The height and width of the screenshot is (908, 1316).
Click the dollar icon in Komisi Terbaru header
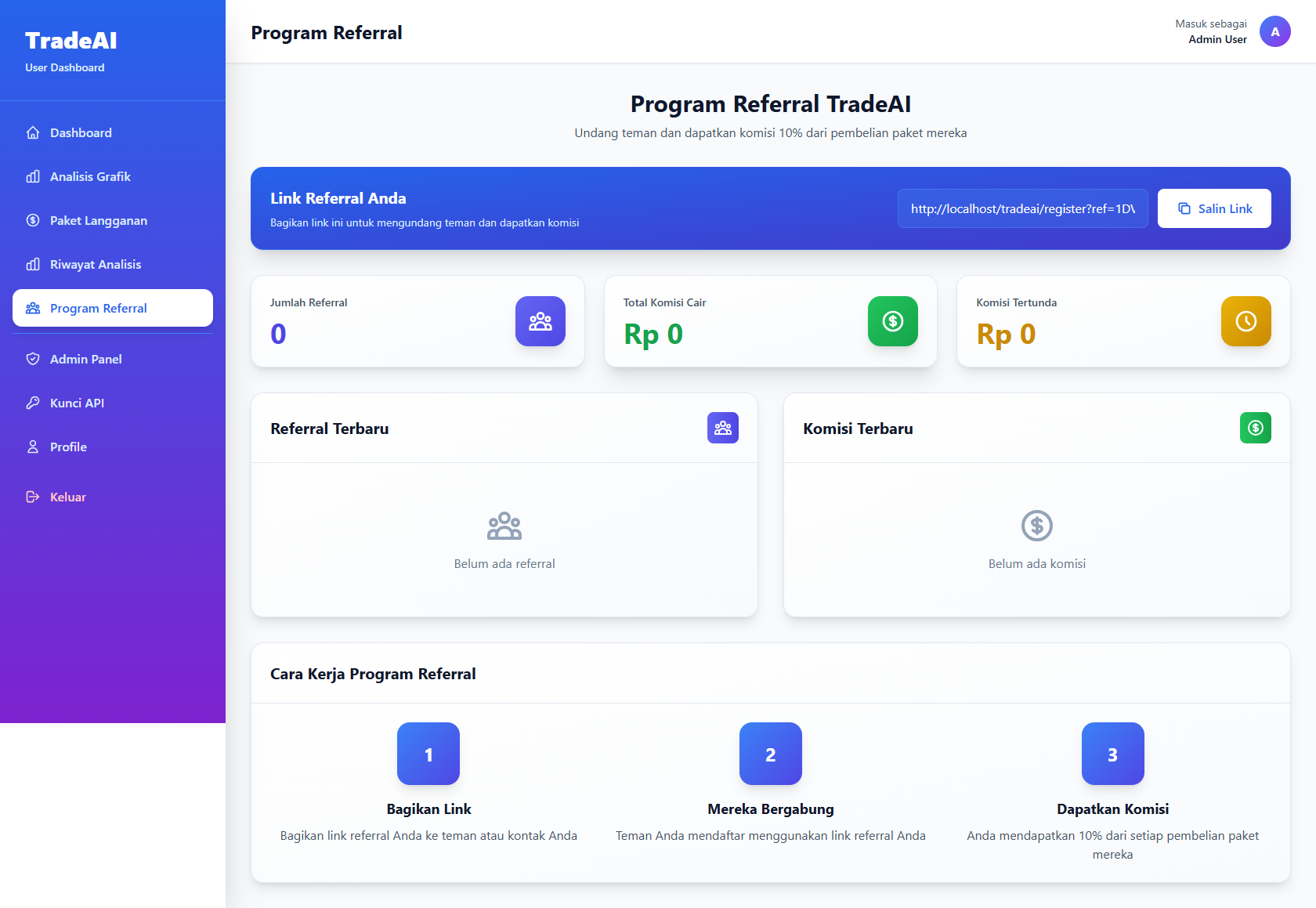(x=1256, y=429)
